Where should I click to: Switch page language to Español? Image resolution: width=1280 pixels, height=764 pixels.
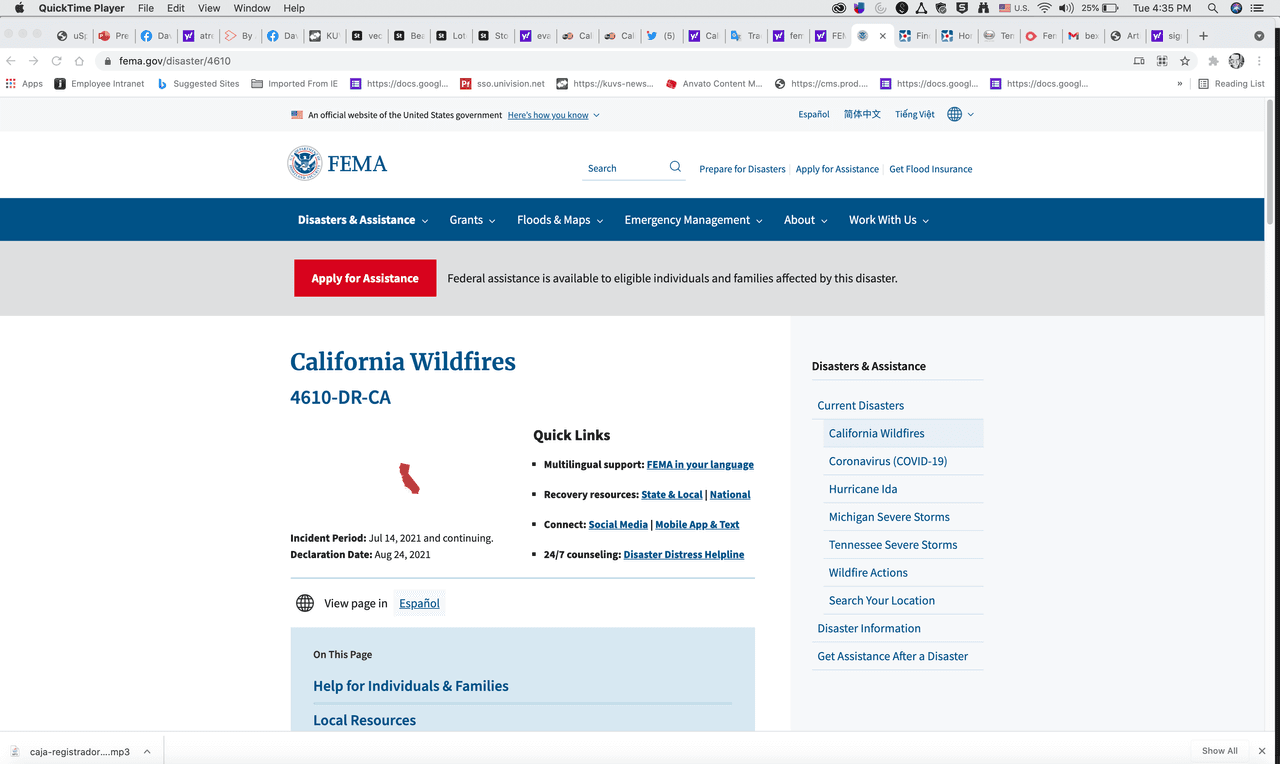tap(419, 603)
